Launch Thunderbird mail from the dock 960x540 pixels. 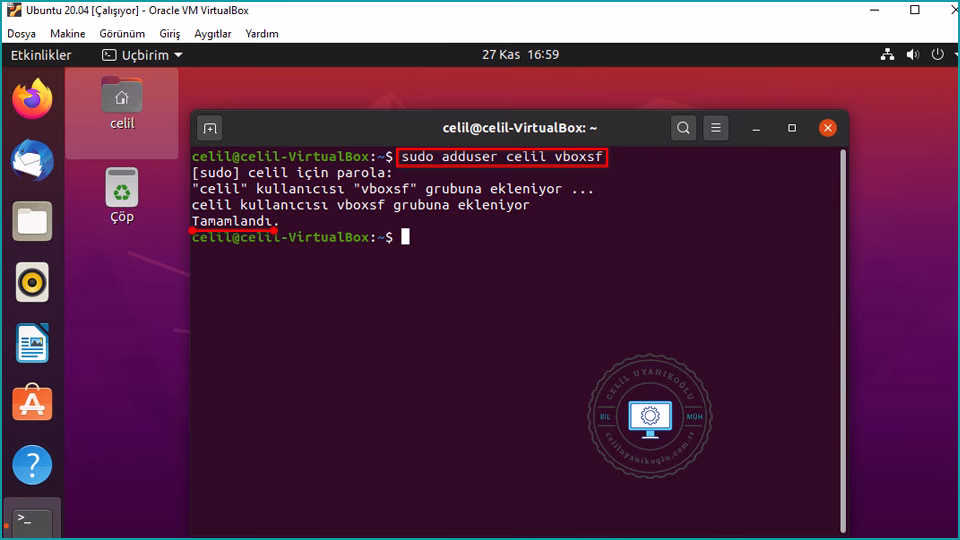pos(32,160)
